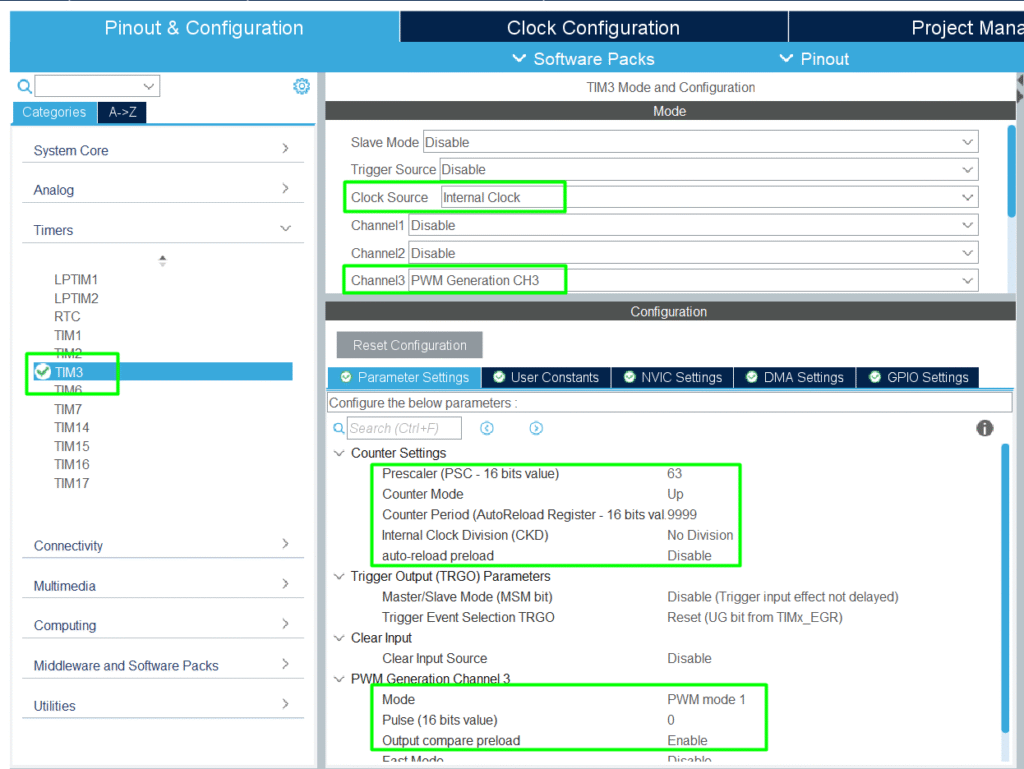
Task: Open the GPIO Settings tab
Action: point(917,377)
